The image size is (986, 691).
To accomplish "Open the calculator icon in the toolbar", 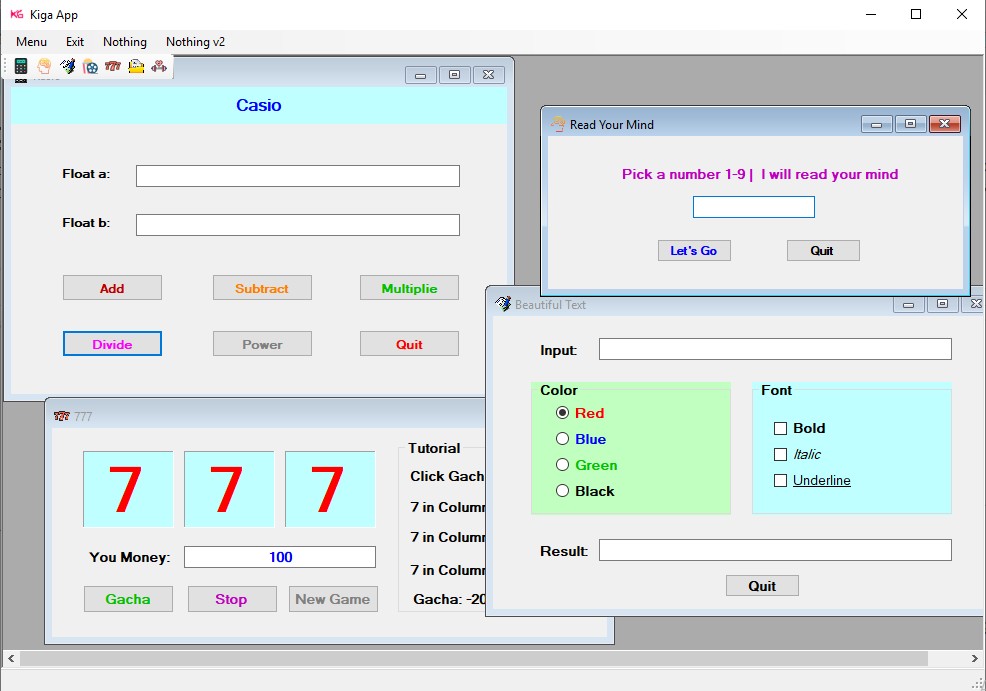I will pos(21,66).
